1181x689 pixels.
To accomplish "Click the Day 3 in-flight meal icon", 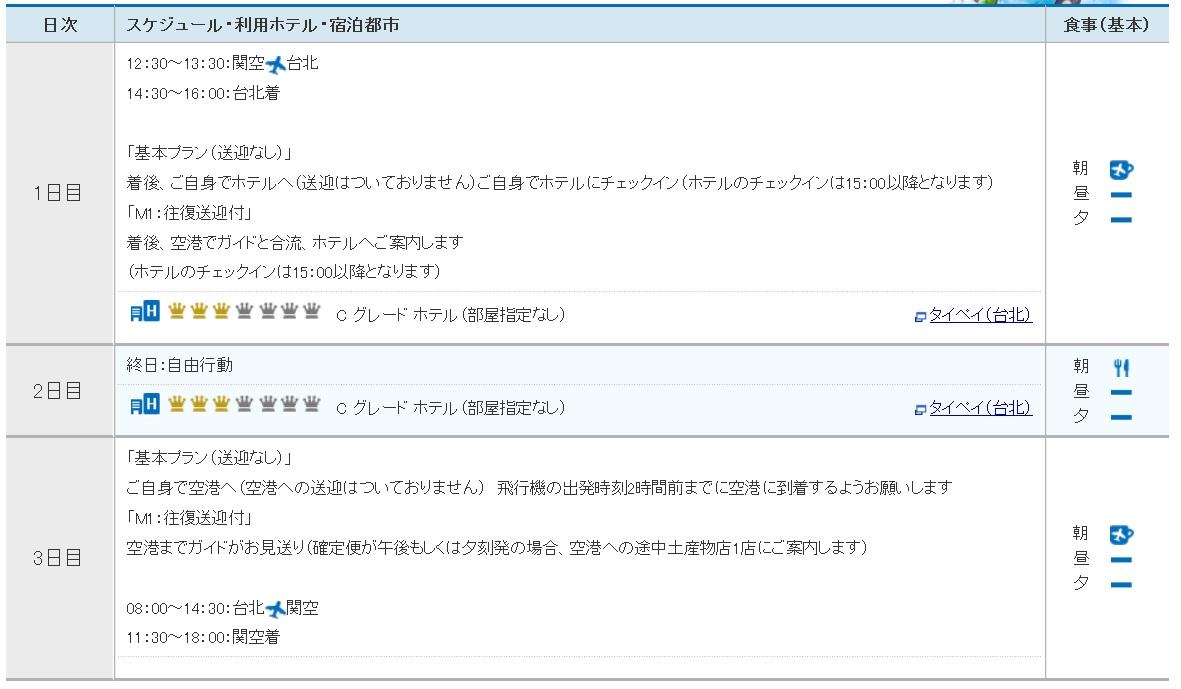I will [x=1122, y=534].
